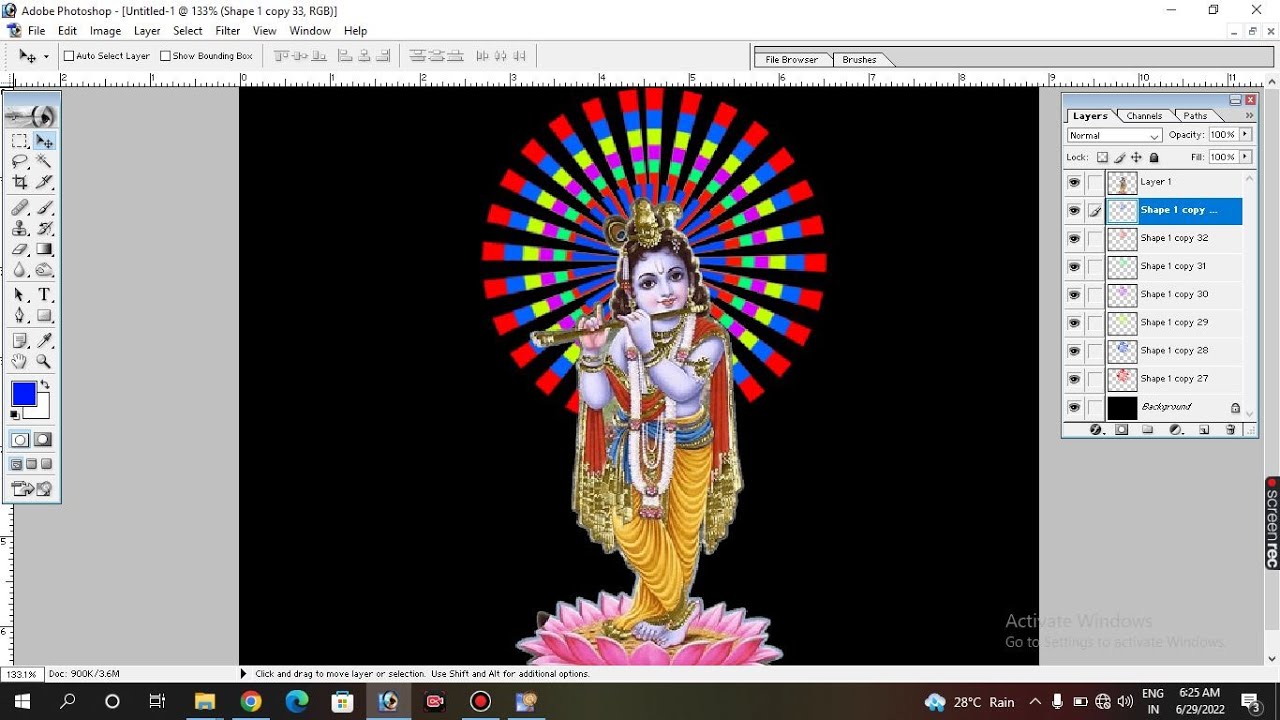The image size is (1280, 720).
Task: Toggle lock all padlock icon
Action: coord(1154,157)
